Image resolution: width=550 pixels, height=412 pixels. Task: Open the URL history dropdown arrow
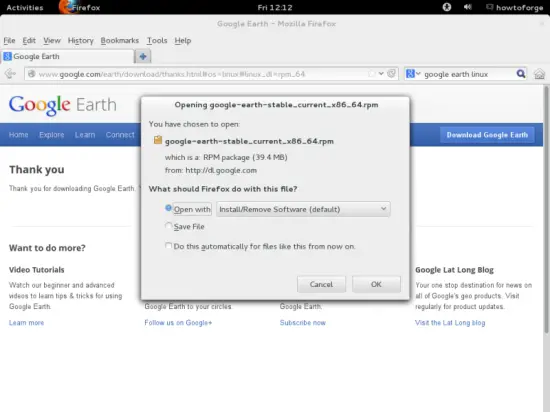coord(381,74)
